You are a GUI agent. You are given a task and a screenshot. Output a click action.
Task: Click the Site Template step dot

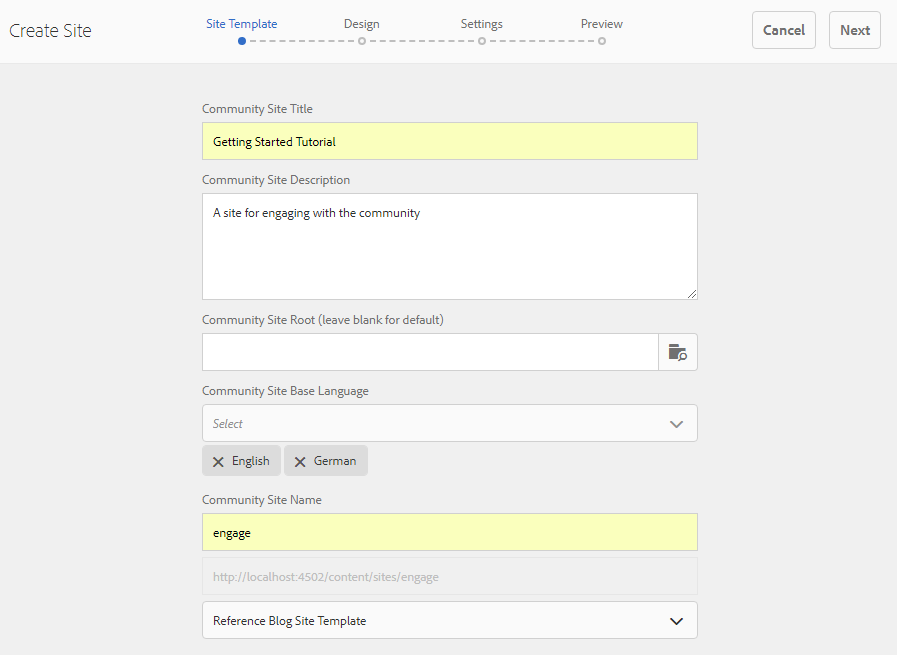pyautogui.click(x=242, y=41)
